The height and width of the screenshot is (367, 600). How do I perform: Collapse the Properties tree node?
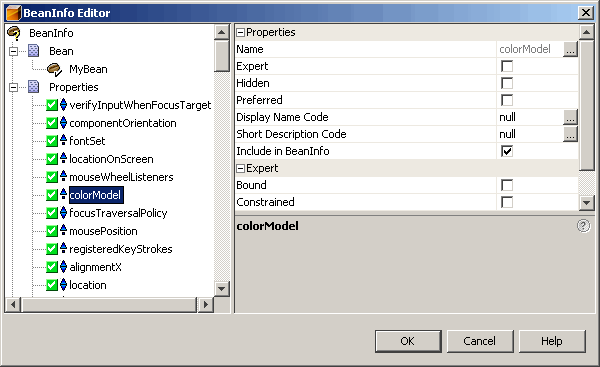(13, 88)
